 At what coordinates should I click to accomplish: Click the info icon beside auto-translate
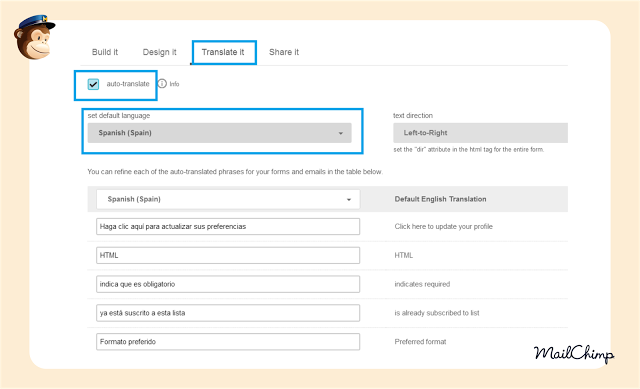(x=162, y=84)
